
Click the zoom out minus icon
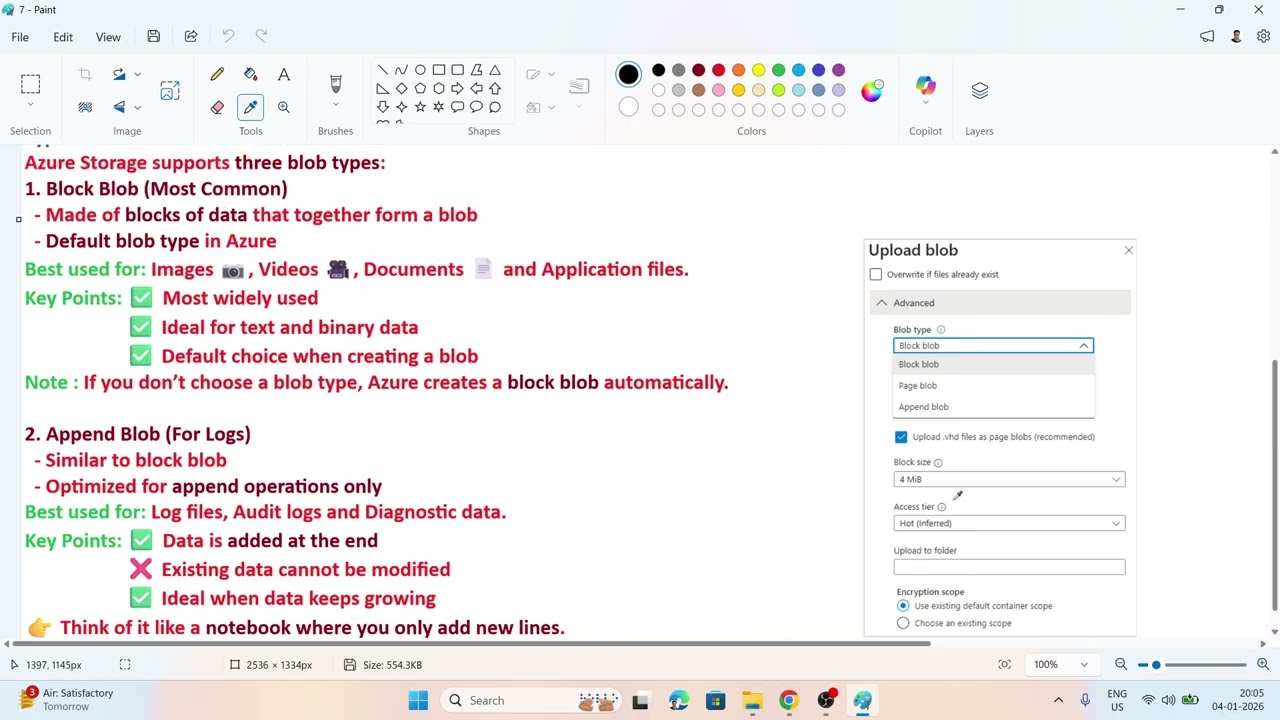point(1121,665)
